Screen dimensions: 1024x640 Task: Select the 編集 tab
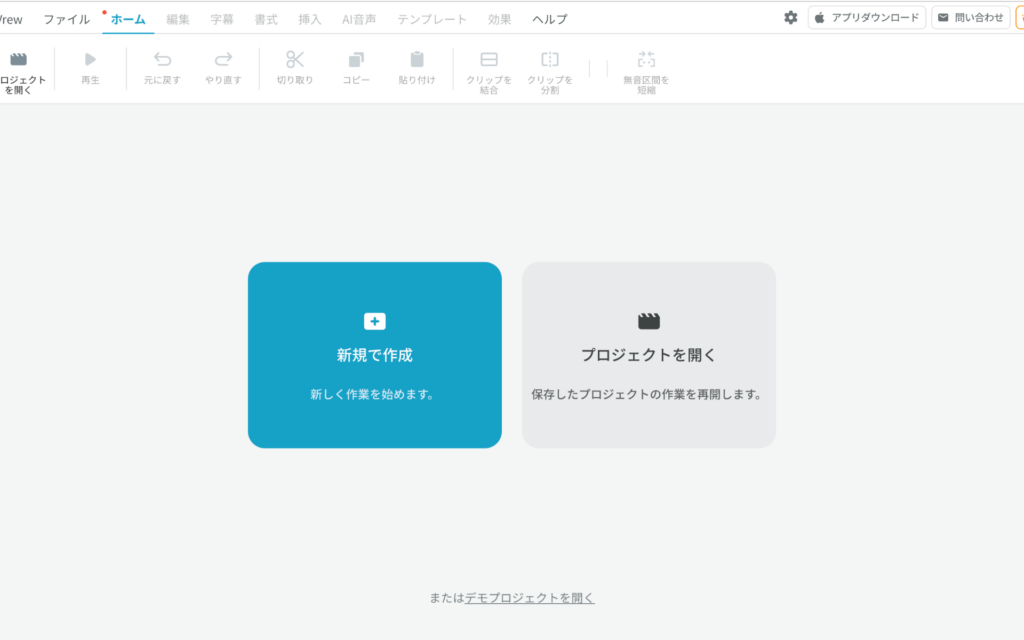[178, 19]
